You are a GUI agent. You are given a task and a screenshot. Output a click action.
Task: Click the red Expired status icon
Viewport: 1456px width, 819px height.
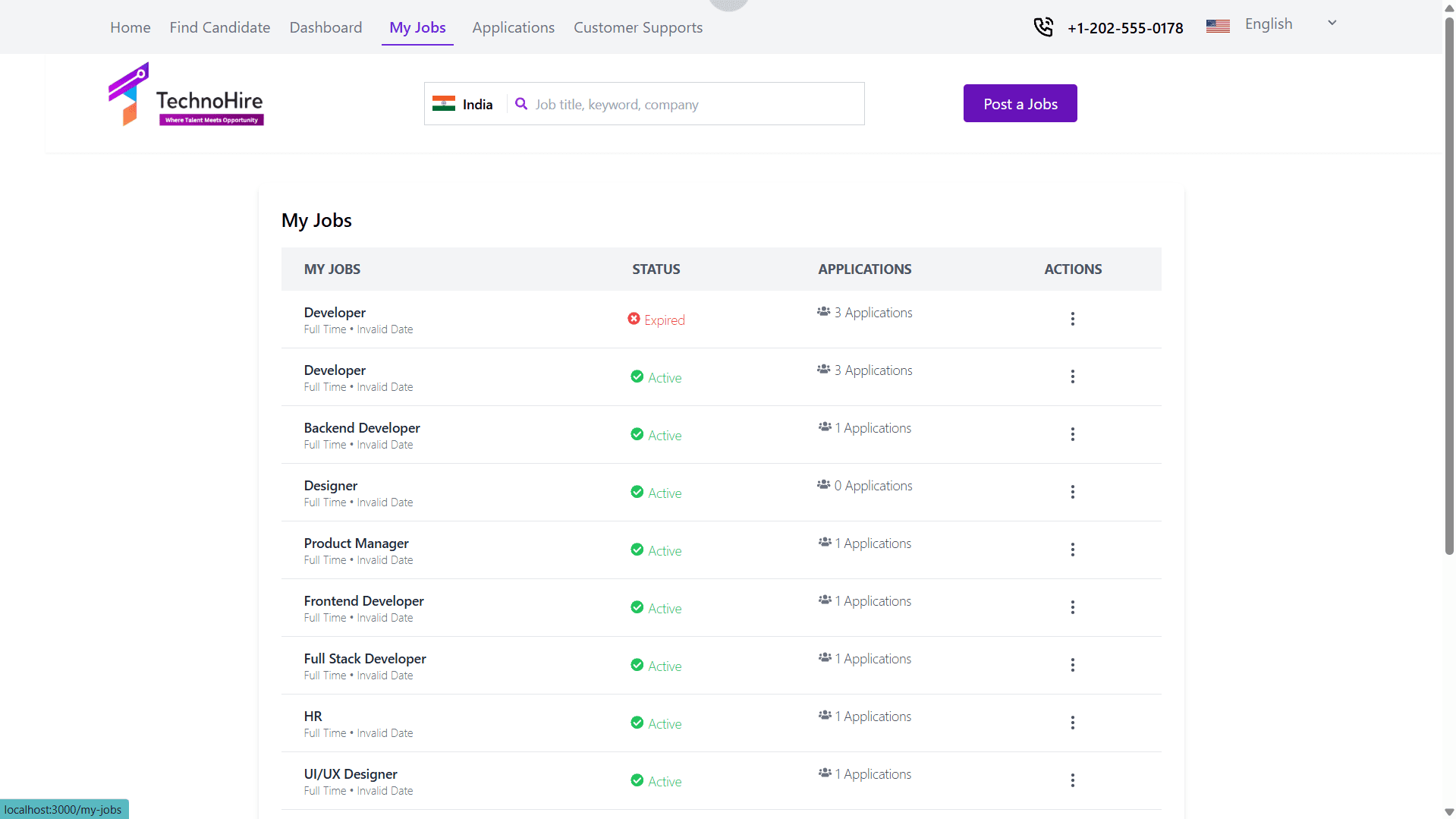pyautogui.click(x=634, y=319)
